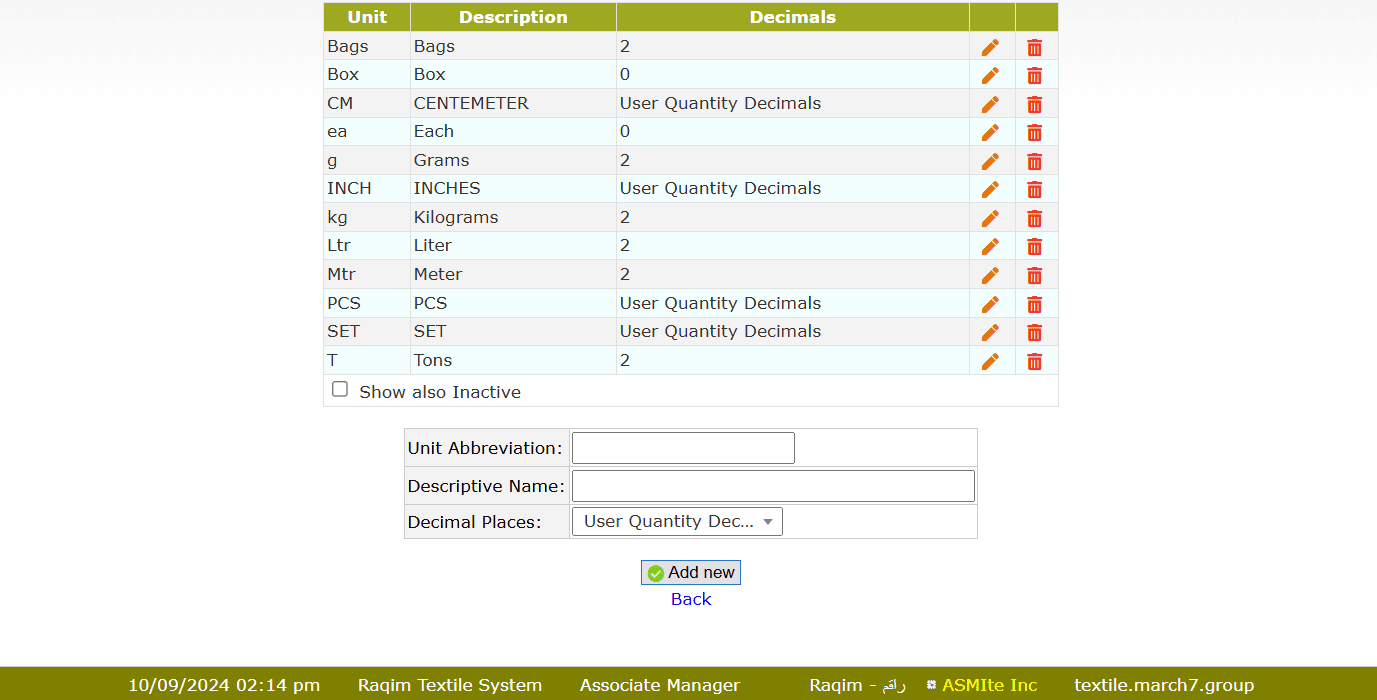Follow the Back link
Viewport: 1377px width, 700px height.
(x=691, y=599)
